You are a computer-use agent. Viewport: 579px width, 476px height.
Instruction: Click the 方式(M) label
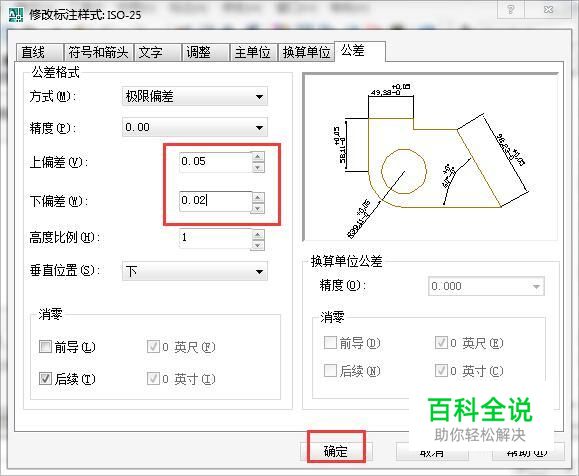point(52,97)
